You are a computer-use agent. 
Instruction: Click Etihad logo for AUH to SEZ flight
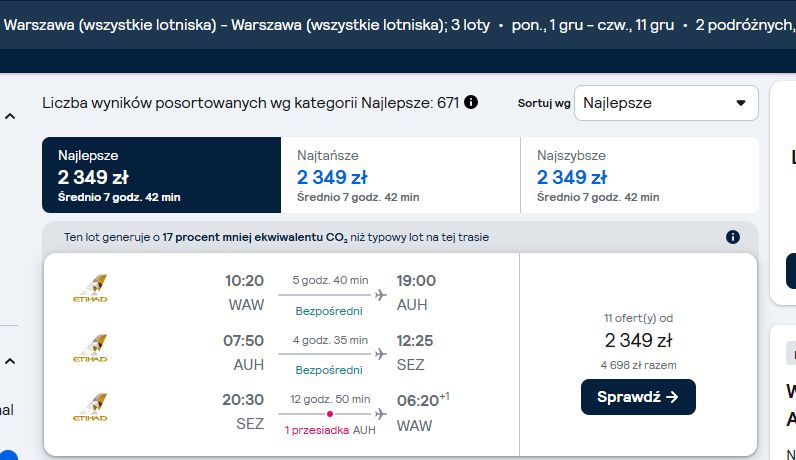pos(90,348)
